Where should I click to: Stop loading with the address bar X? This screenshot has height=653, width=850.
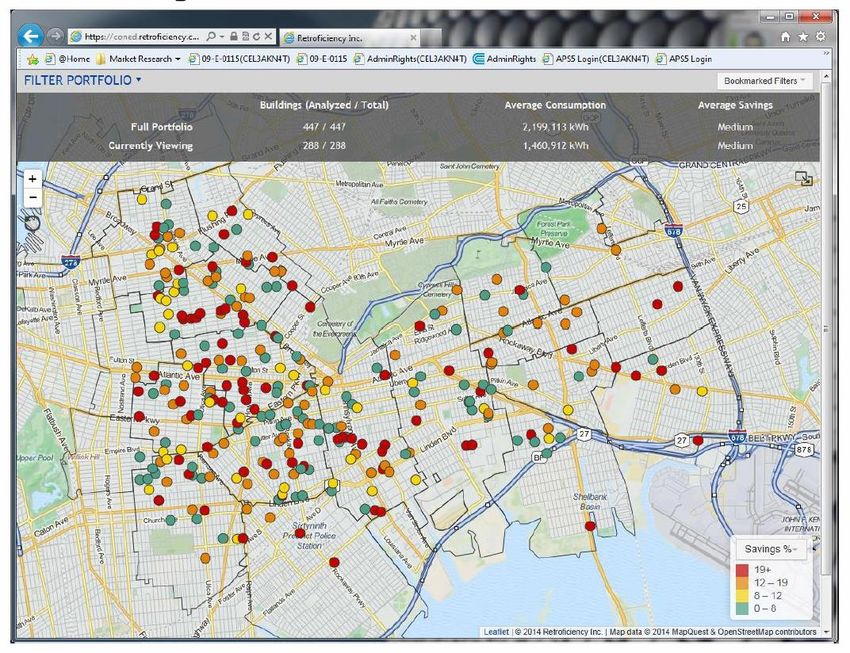tap(268, 36)
